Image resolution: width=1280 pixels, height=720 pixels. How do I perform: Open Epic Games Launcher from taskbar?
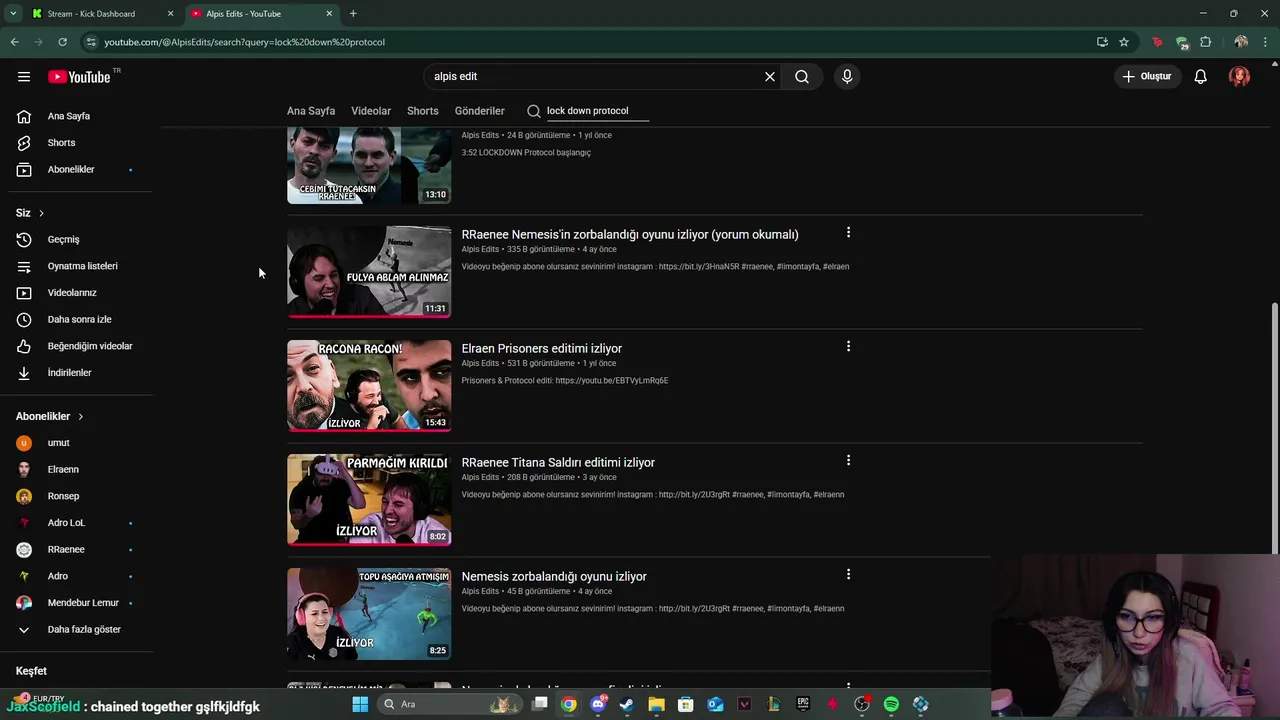tap(803, 704)
